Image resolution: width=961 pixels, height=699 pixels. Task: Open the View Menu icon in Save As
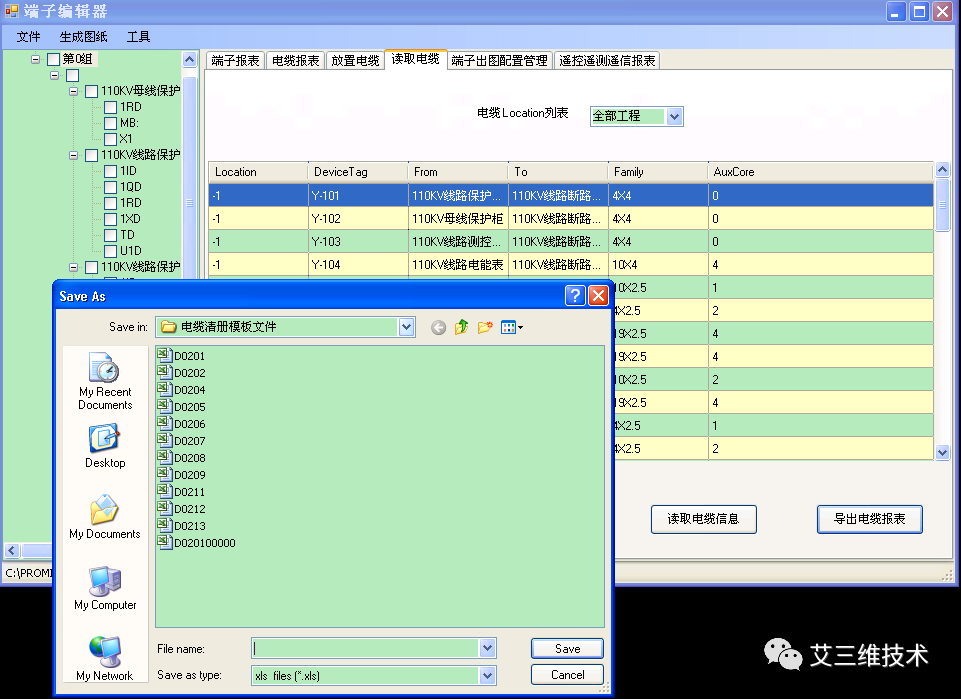pos(508,327)
